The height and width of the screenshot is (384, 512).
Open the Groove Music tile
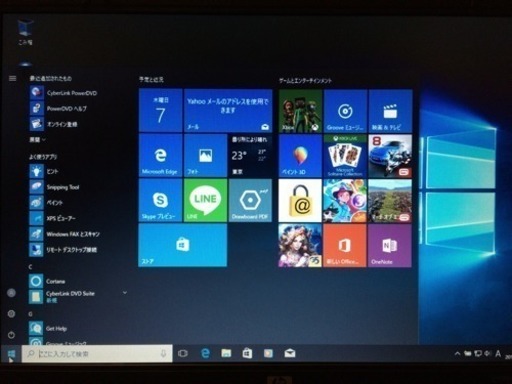click(345, 111)
